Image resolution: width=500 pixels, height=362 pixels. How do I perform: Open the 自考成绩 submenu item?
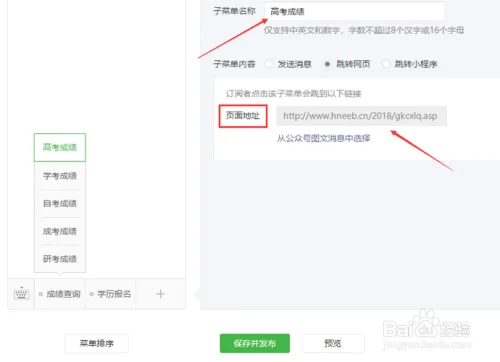60,203
